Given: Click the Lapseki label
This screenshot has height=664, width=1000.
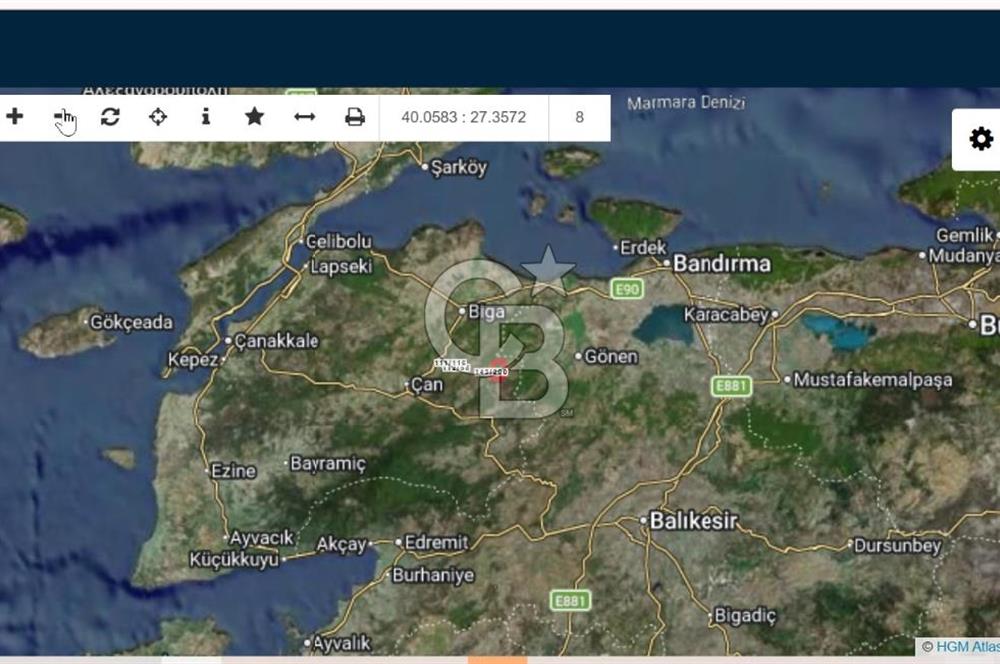Looking at the screenshot, I should click(341, 266).
